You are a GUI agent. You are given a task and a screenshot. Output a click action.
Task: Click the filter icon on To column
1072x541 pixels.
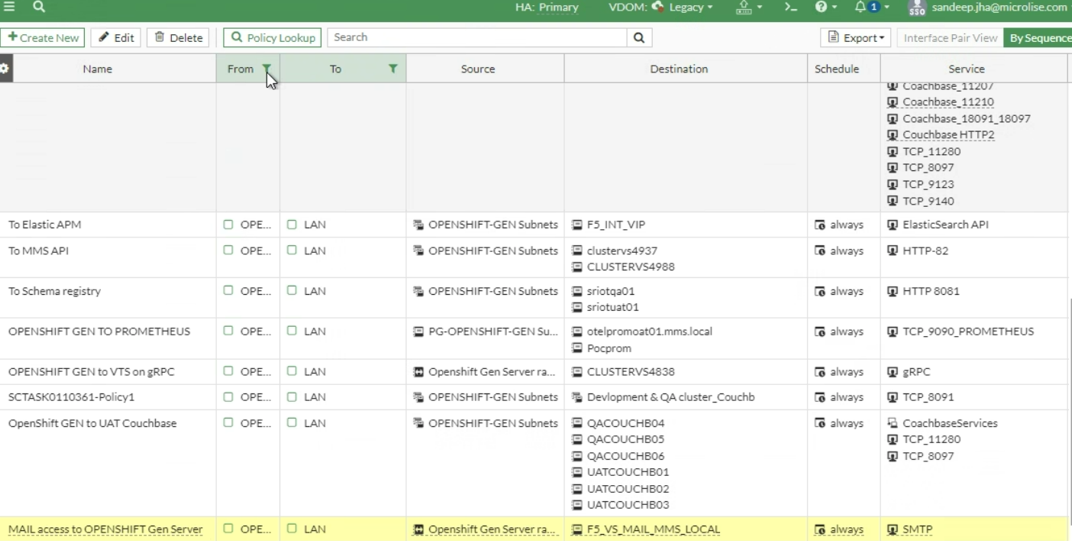pos(393,69)
